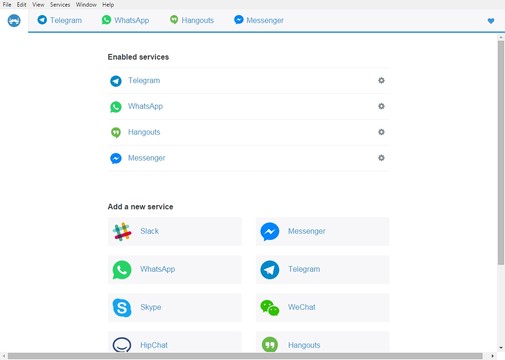Screen dimensions: 505x360
Task: Open the Window menu
Action: click(x=86, y=5)
